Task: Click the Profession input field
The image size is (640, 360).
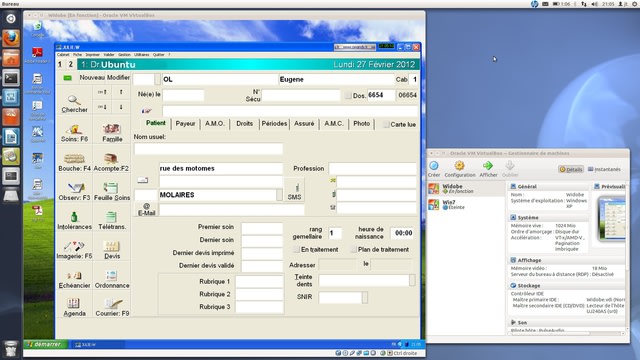Action: click(x=372, y=168)
